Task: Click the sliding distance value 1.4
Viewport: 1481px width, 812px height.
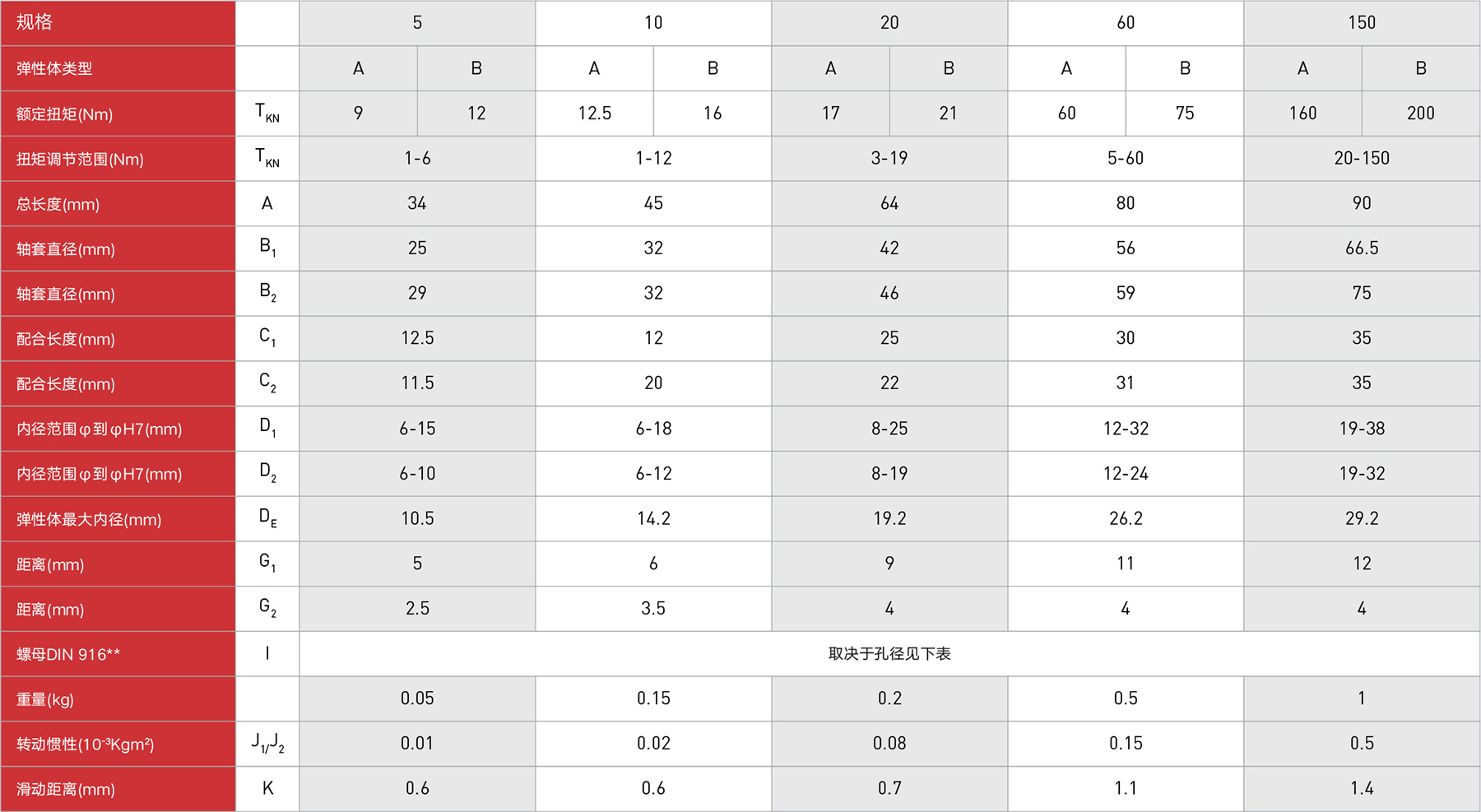Action: coord(1362,788)
